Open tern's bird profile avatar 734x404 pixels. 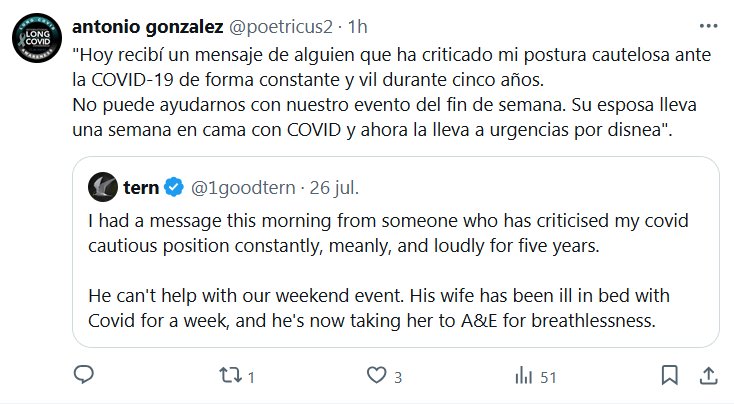[103, 186]
